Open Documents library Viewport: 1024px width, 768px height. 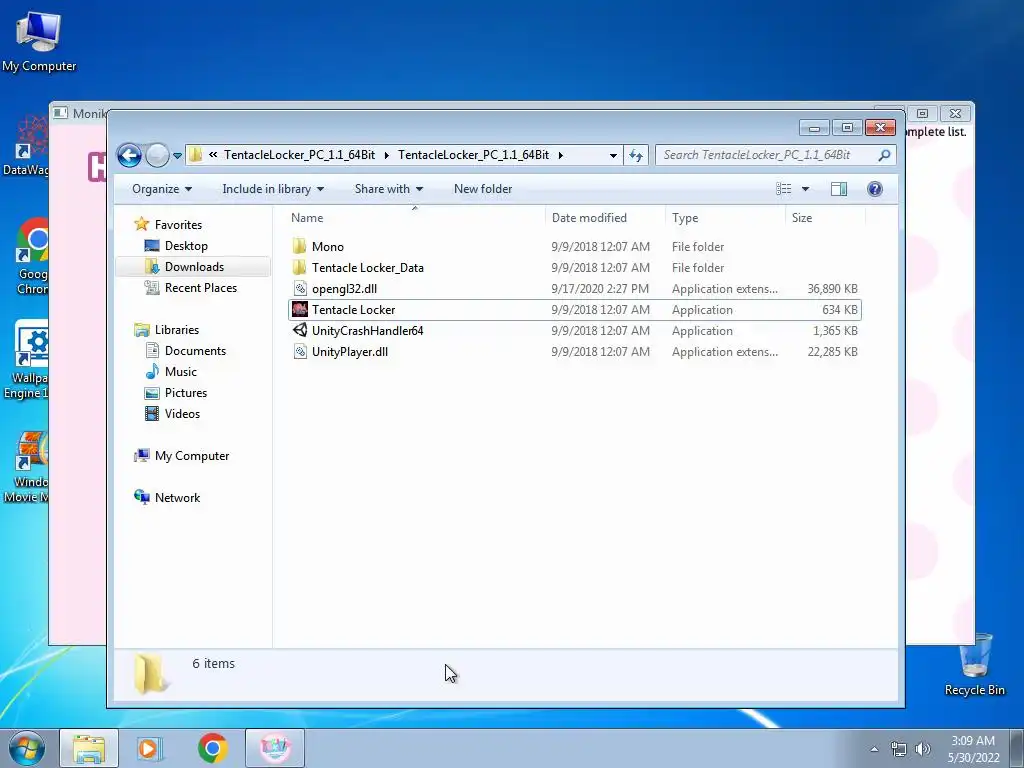pyautogui.click(x=195, y=351)
